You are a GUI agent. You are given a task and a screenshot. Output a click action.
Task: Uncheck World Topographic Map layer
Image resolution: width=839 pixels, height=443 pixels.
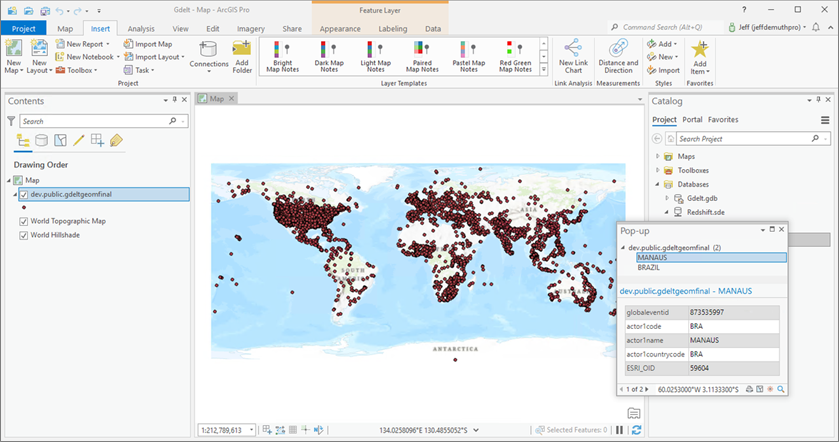pos(24,221)
